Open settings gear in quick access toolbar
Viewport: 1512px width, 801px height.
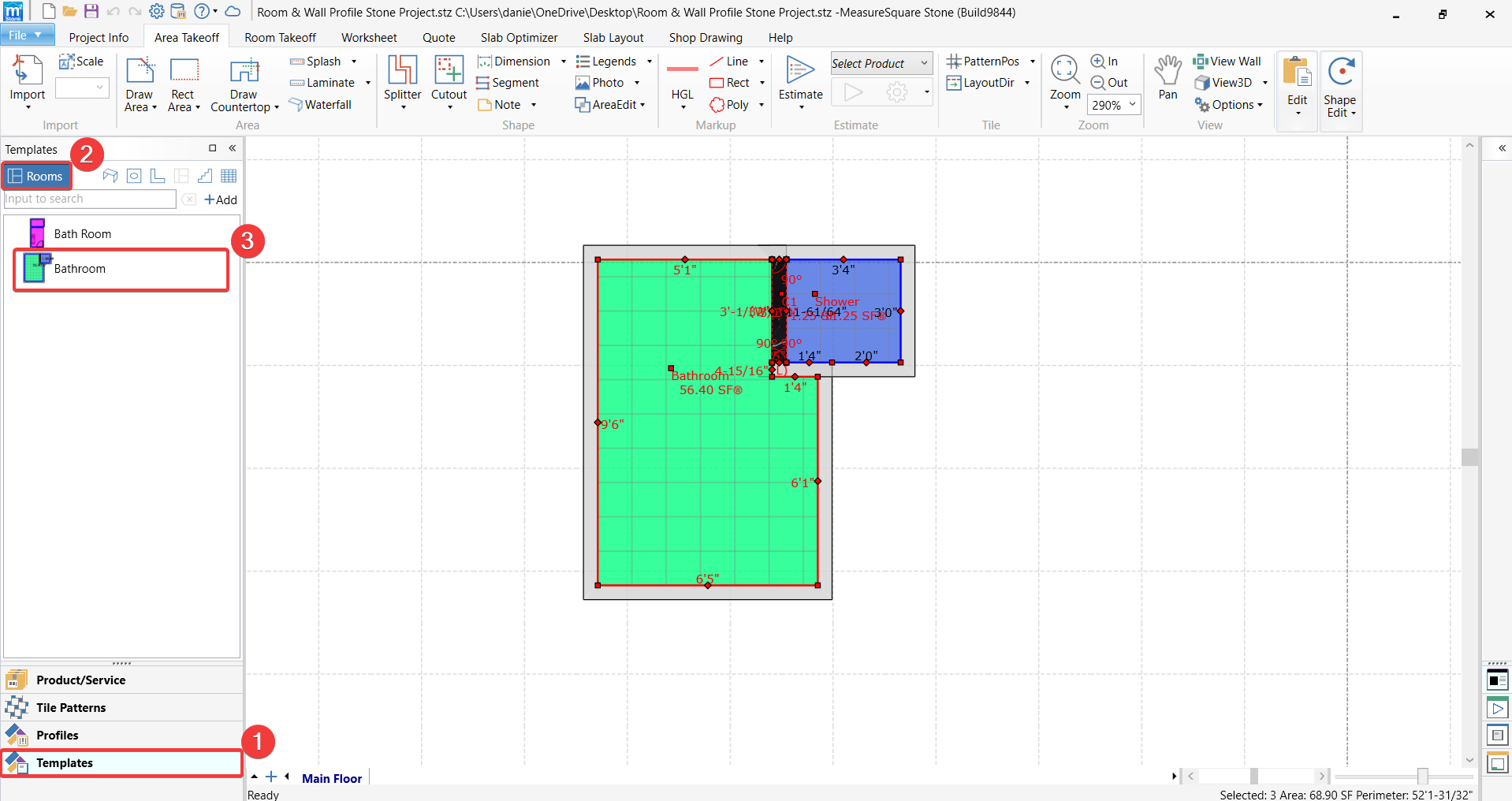[x=157, y=12]
